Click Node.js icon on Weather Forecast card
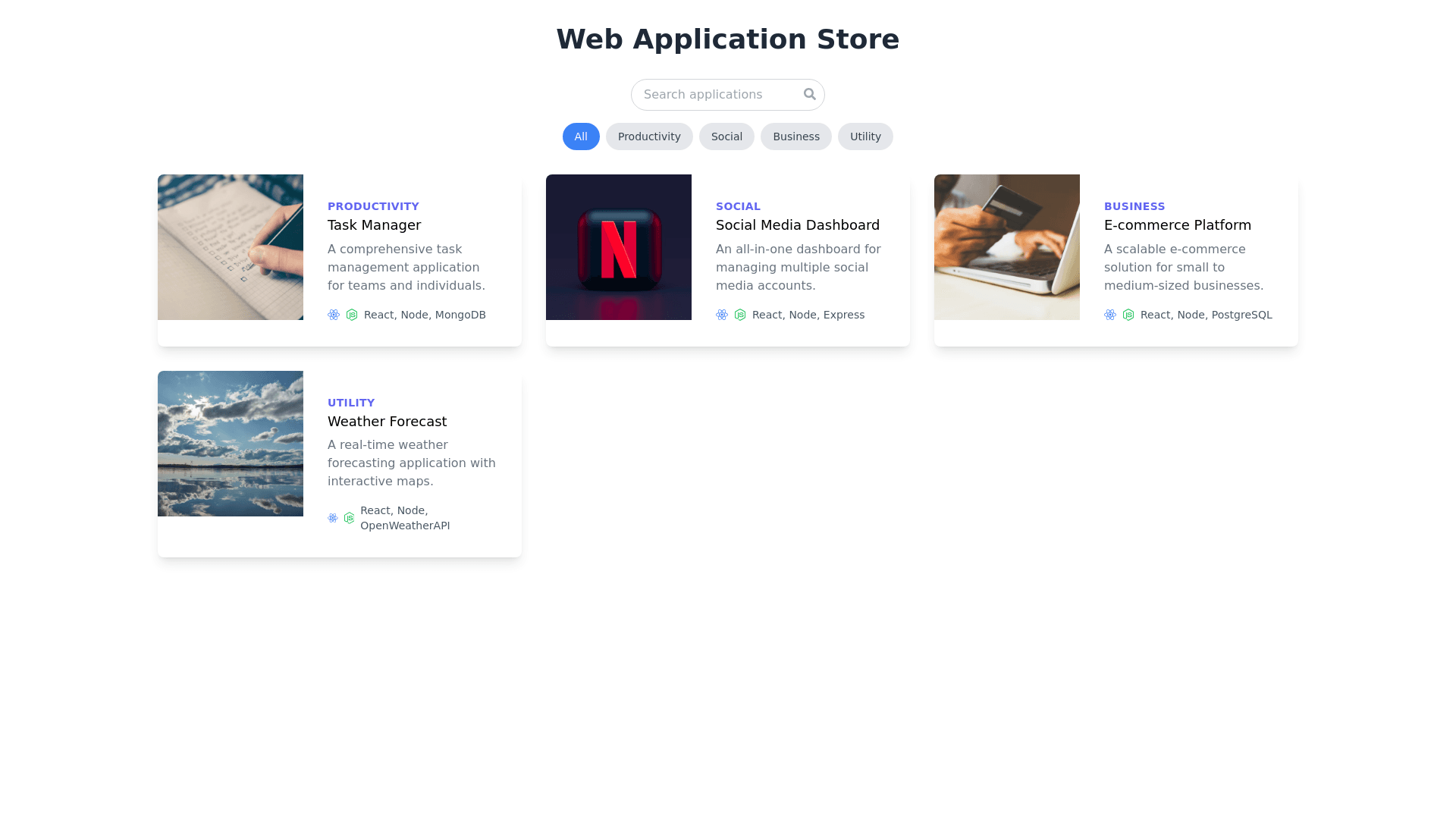Screen dimensions: 1456x819 349,518
